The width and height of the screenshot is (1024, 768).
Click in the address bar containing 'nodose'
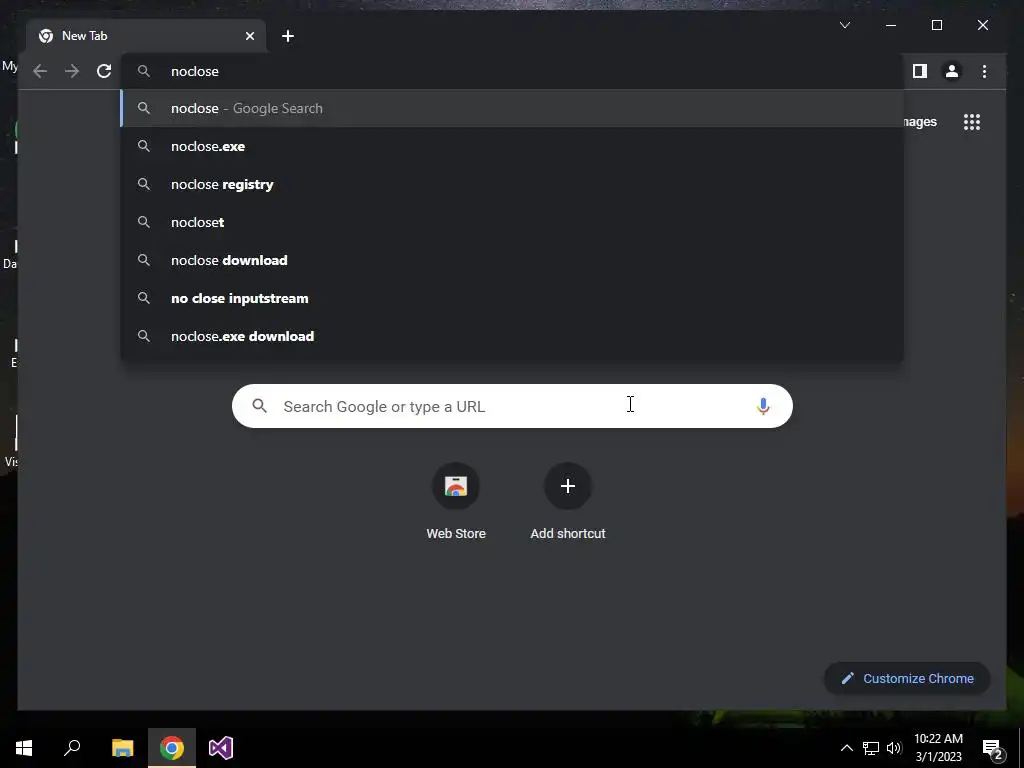(x=512, y=71)
